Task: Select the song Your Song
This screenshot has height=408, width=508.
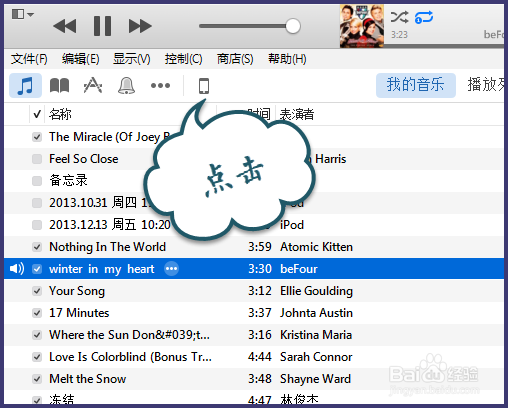Action: (77, 291)
